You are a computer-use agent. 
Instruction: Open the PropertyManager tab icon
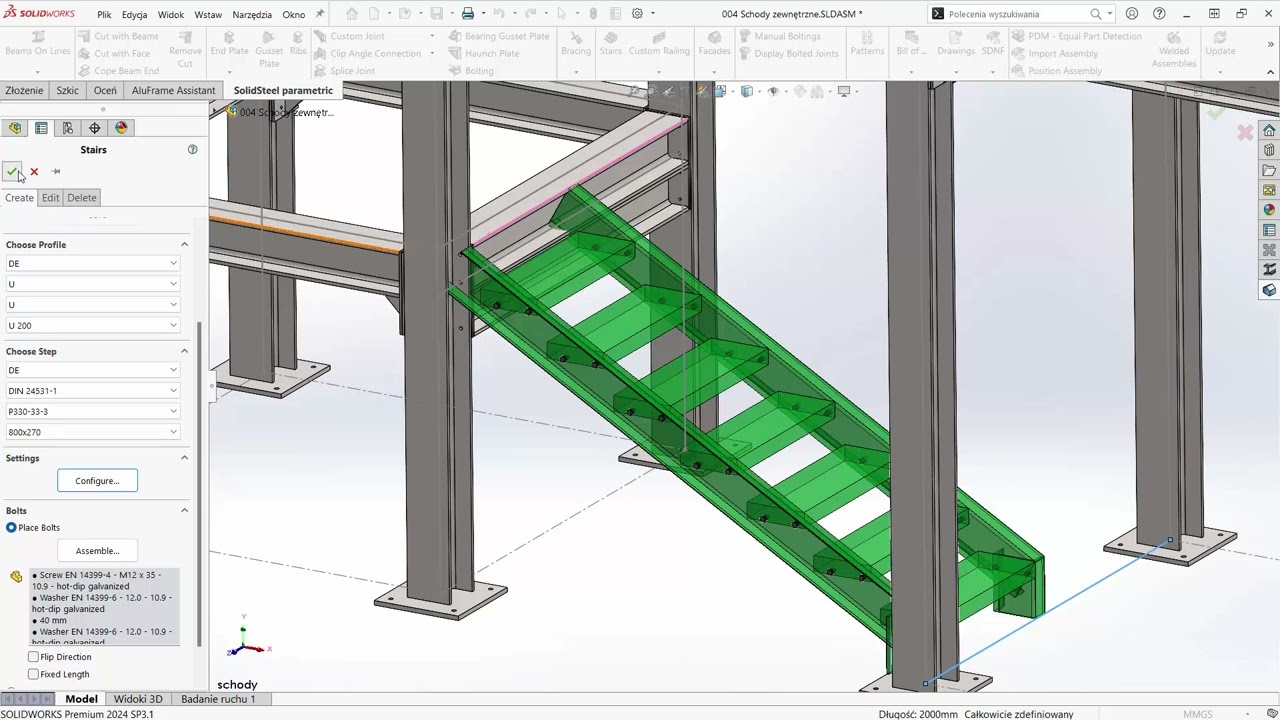(41, 128)
